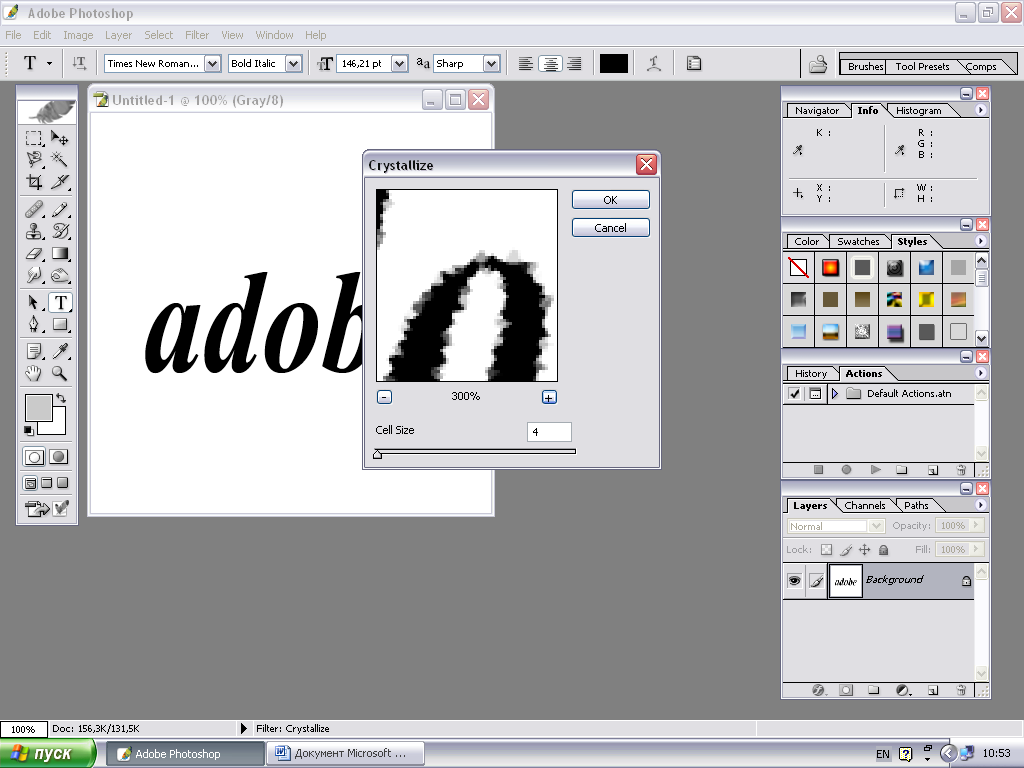Open Styles palette menu arrow
1024x768 pixels.
980,241
